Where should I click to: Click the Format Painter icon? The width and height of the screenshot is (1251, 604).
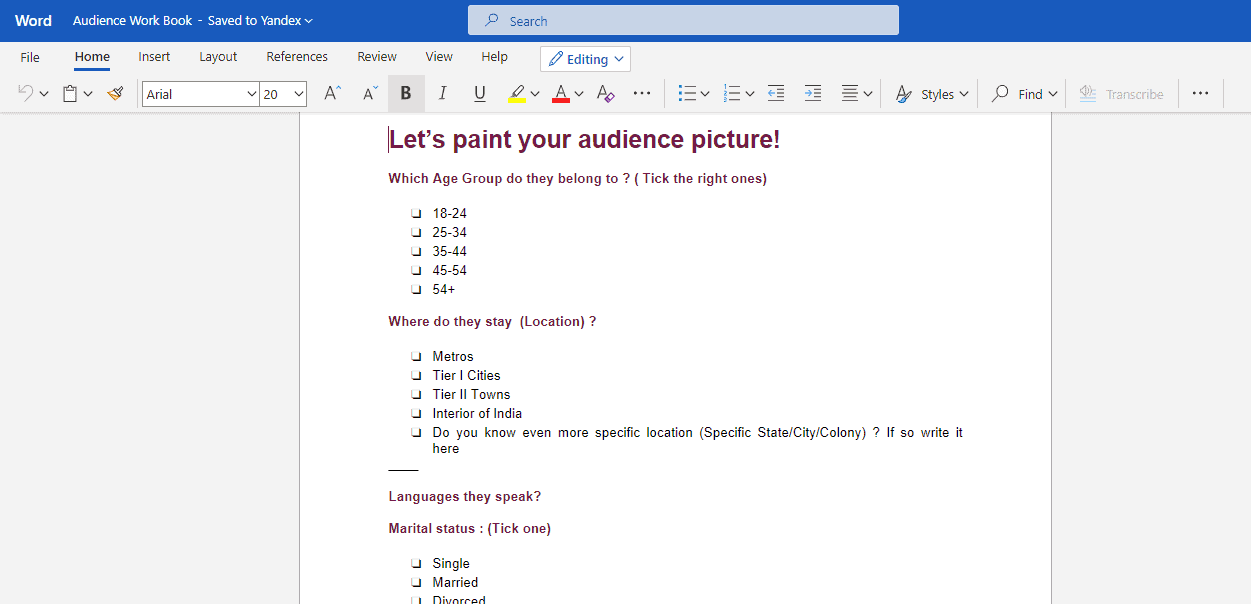point(116,94)
